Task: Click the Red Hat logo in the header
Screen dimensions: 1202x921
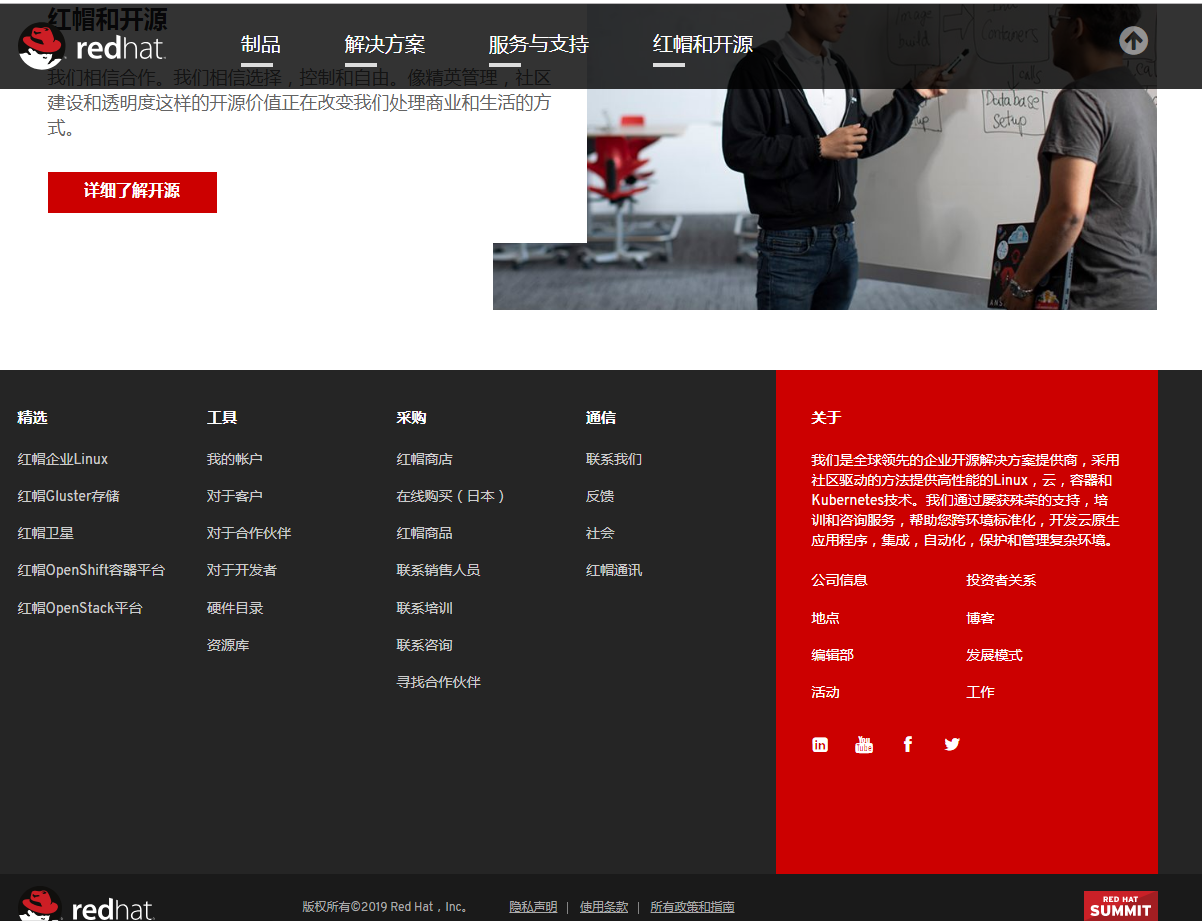Action: pyautogui.click(x=92, y=46)
